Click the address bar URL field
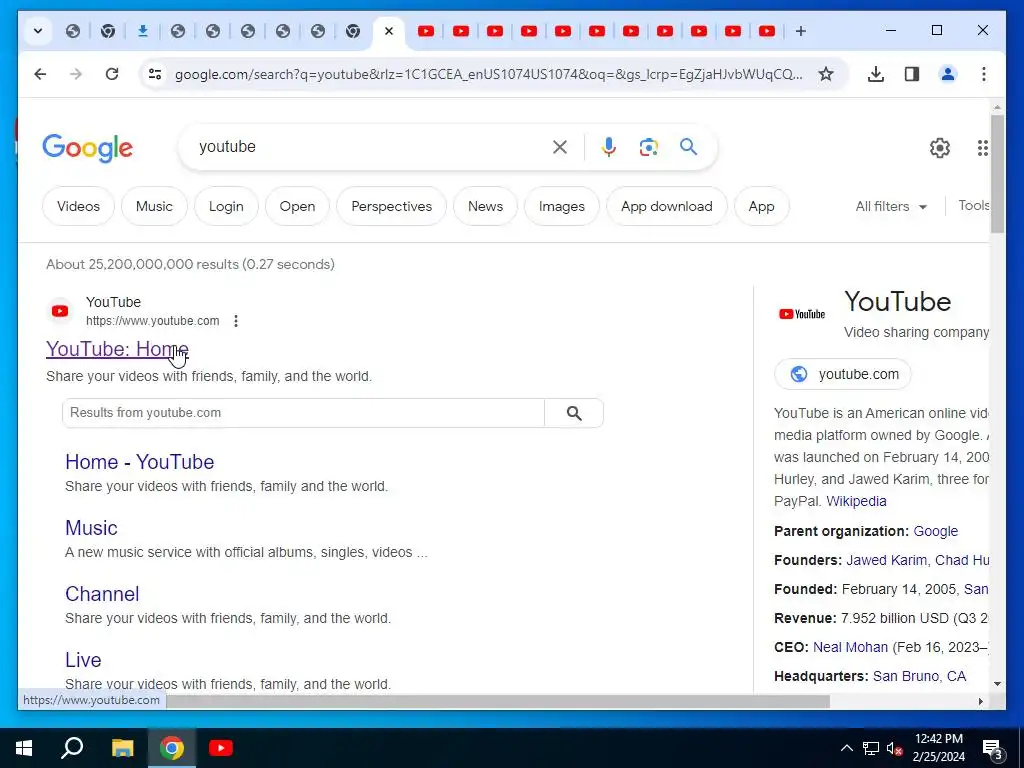 pyautogui.click(x=488, y=74)
